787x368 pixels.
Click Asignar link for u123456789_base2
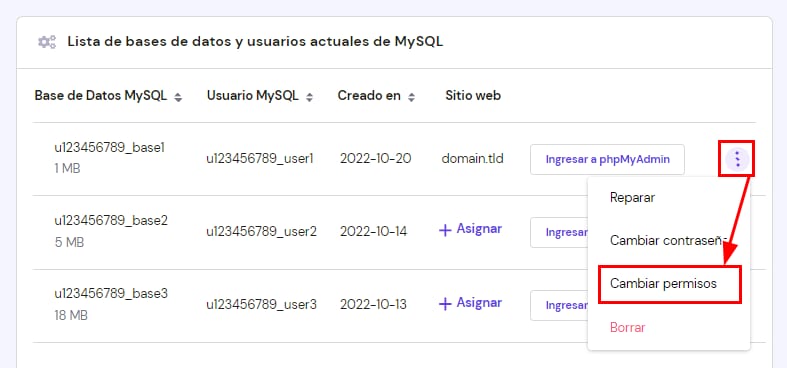(470, 229)
